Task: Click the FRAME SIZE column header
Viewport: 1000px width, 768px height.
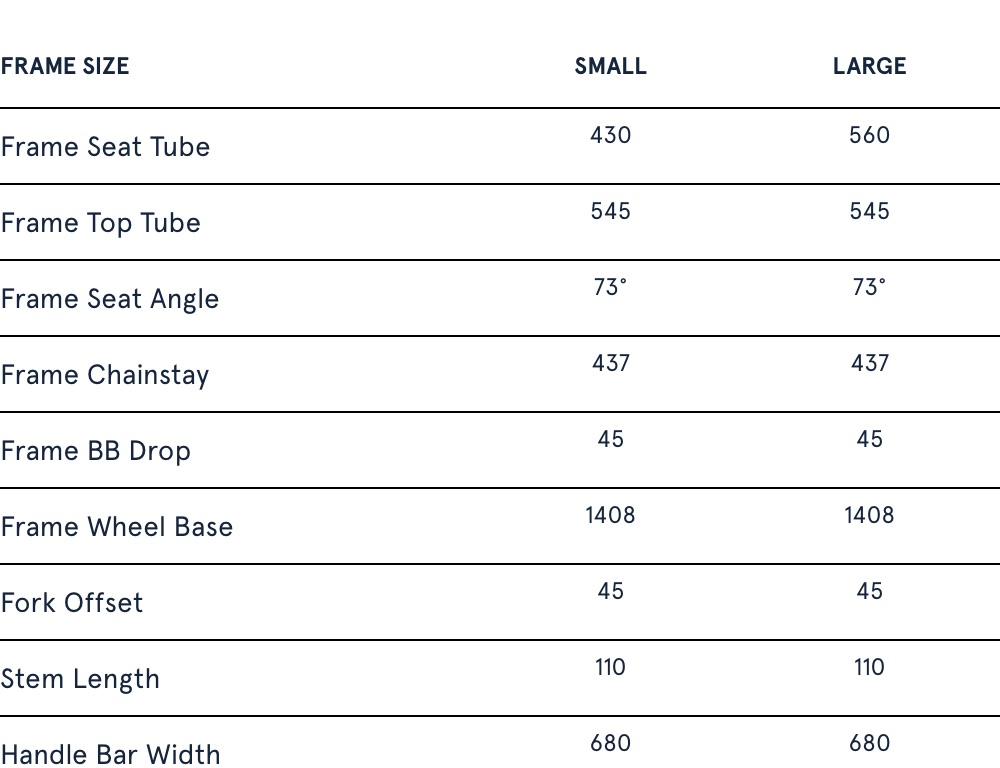Action: (x=65, y=67)
